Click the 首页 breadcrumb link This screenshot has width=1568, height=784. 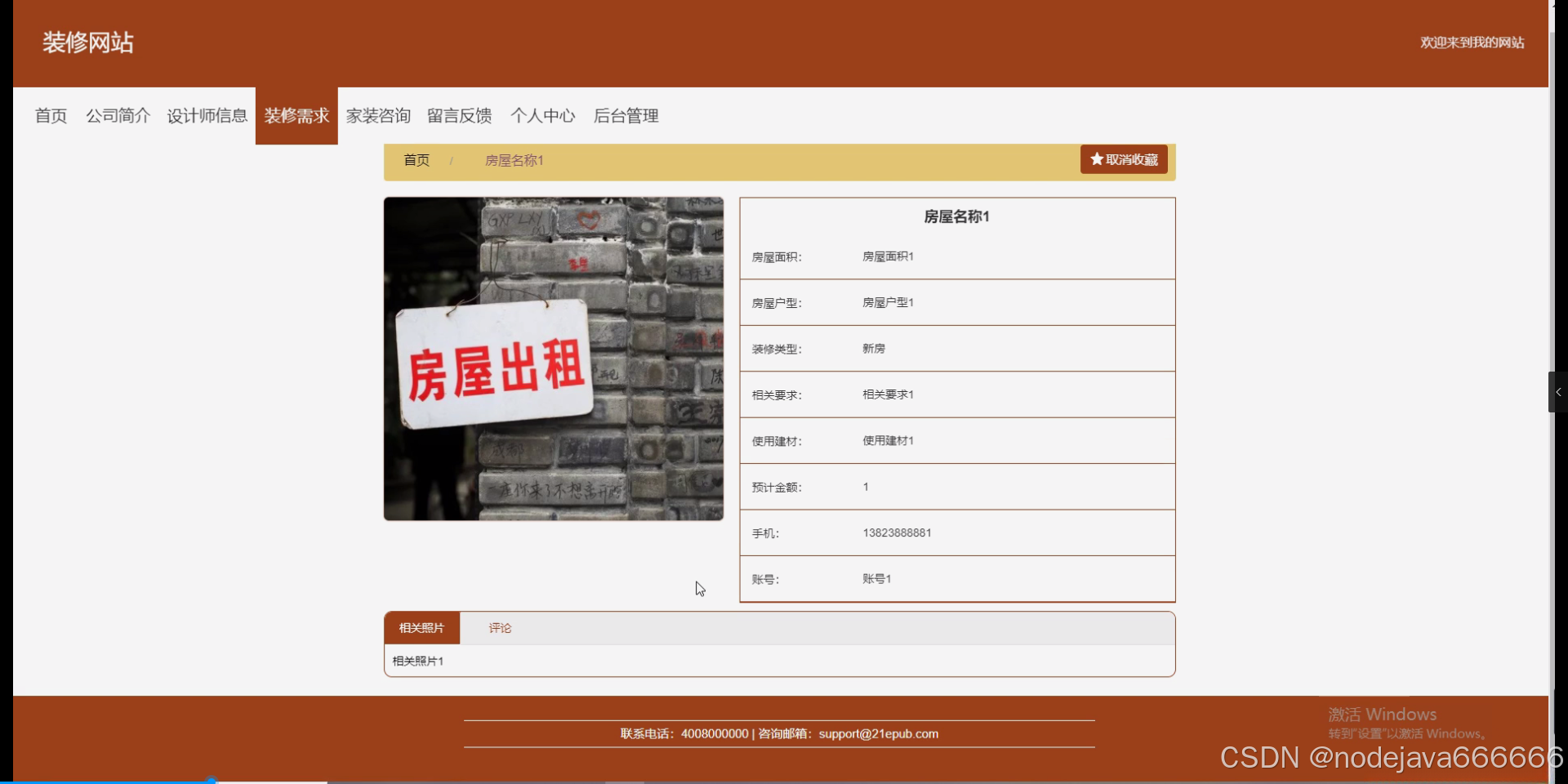coord(416,160)
